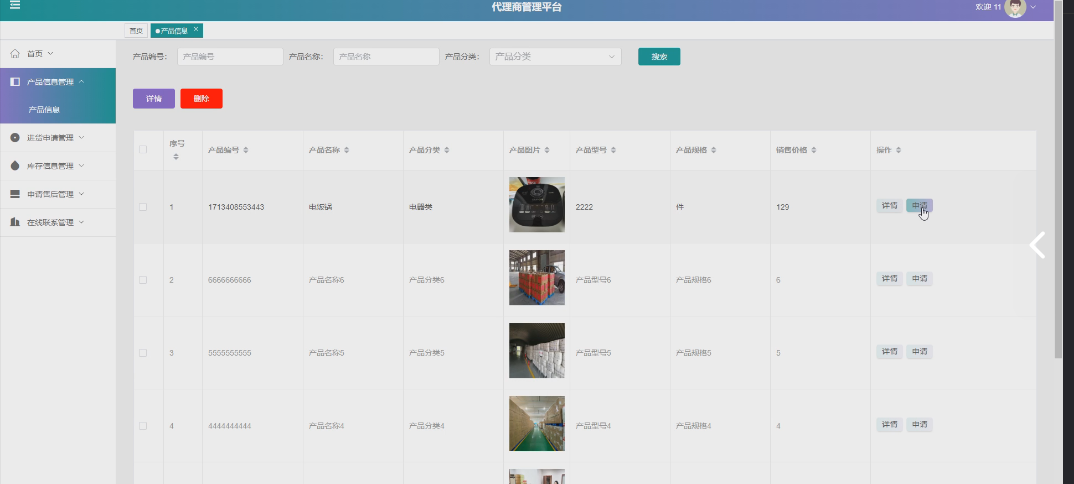The image size is (1074, 484).
Task: Open the product image for 4444444444 row
Action: click(x=537, y=423)
